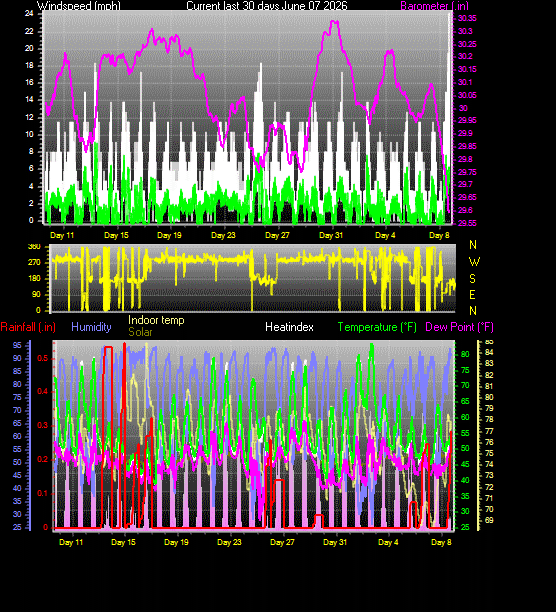Click the "24" value on the windspeed axis
Image resolution: width=556 pixels, height=612 pixels.
click(x=29, y=14)
